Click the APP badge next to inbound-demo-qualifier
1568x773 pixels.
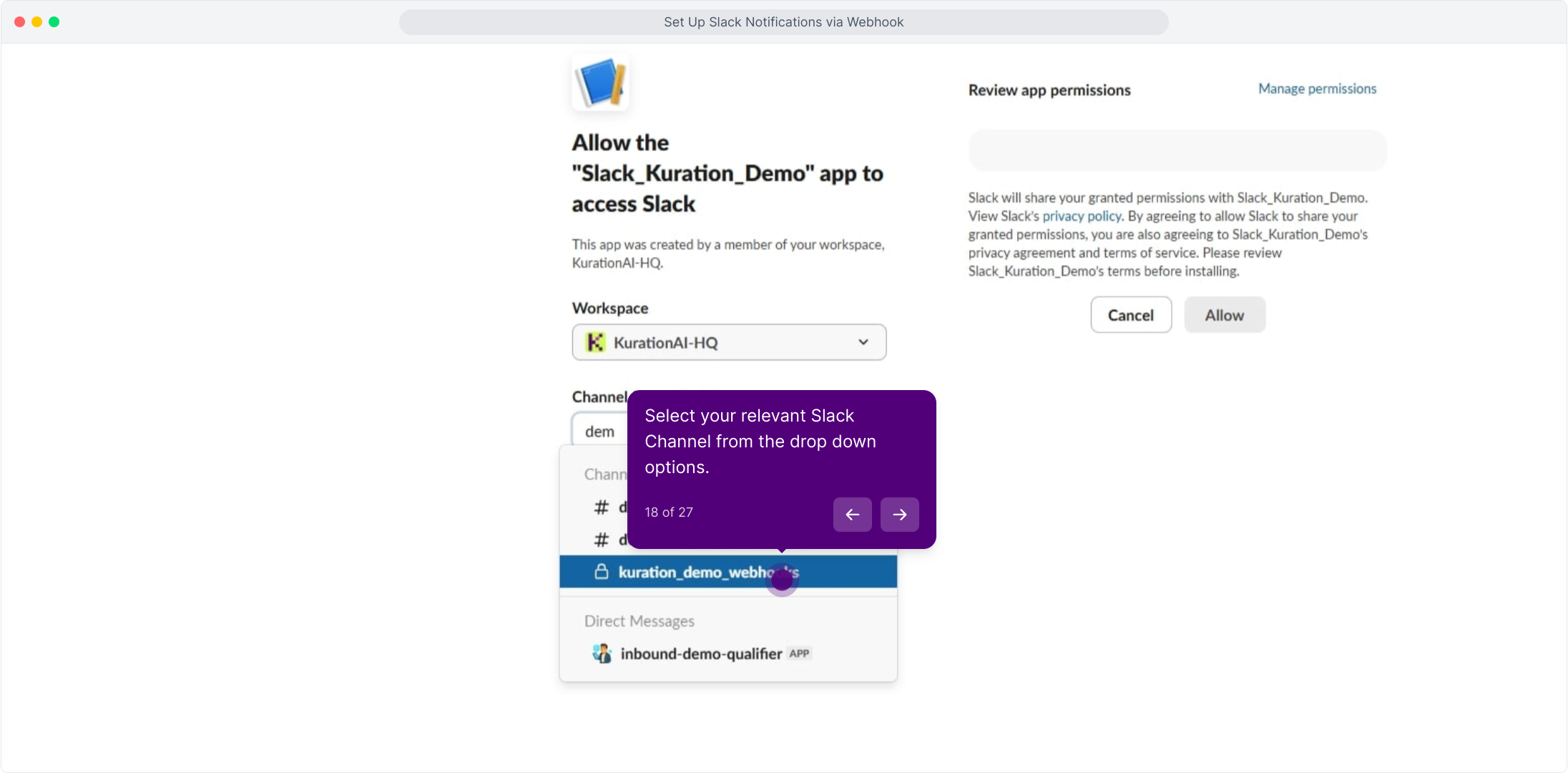click(x=799, y=653)
